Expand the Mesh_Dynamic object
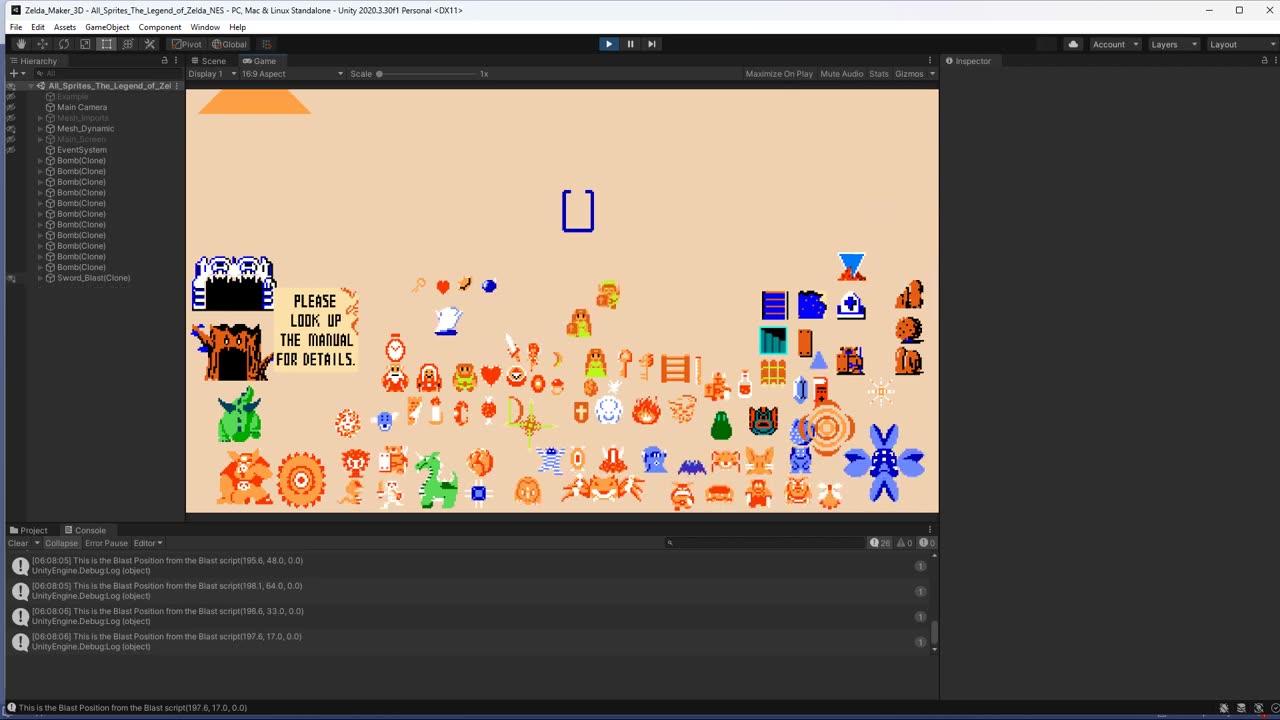The image size is (1280, 720). 40,129
